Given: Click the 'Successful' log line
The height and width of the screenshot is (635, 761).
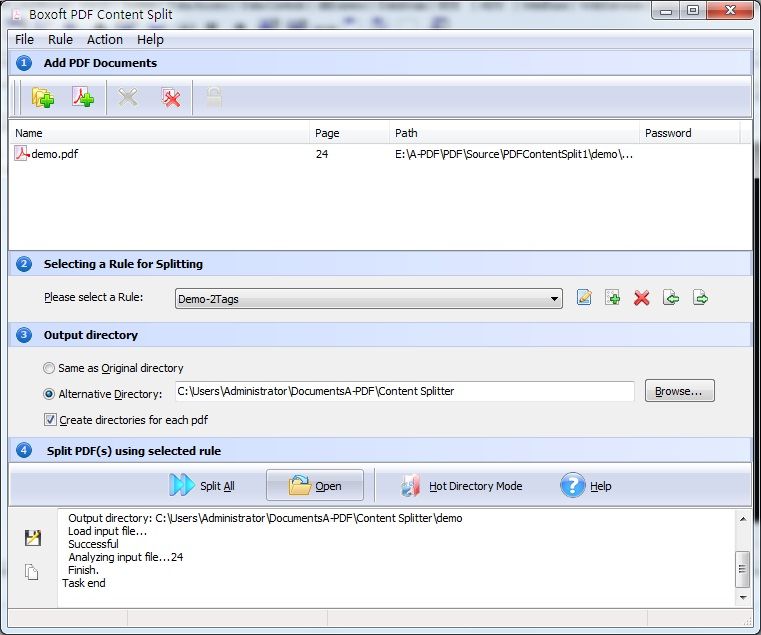Looking at the screenshot, I should click(x=93, y=544).
